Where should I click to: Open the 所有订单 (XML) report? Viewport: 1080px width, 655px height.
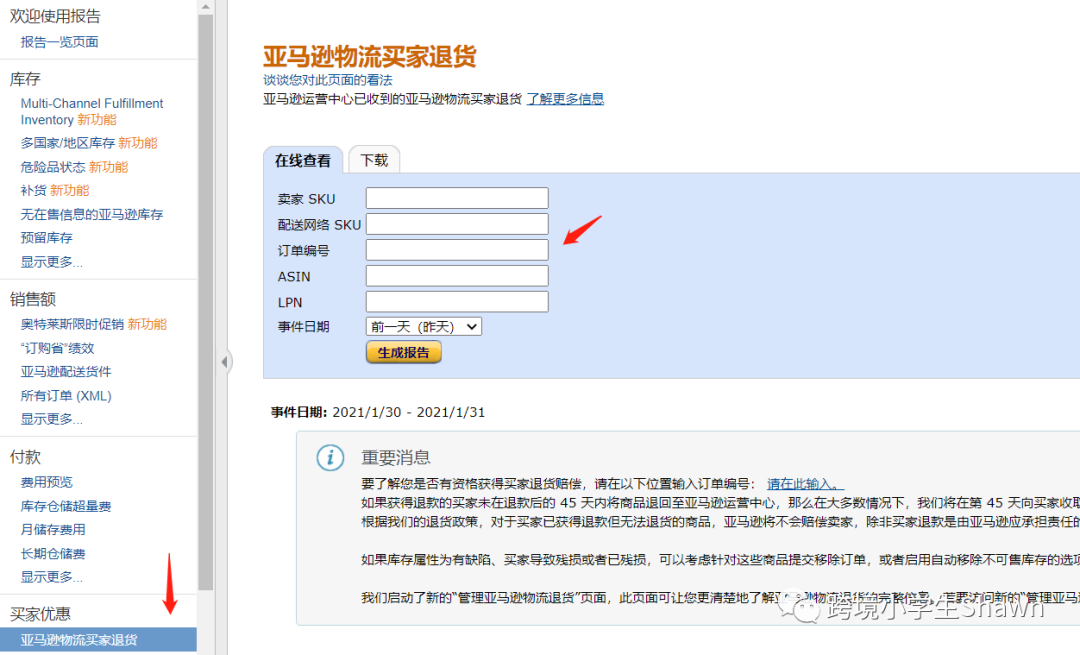[x=68, y=395]
